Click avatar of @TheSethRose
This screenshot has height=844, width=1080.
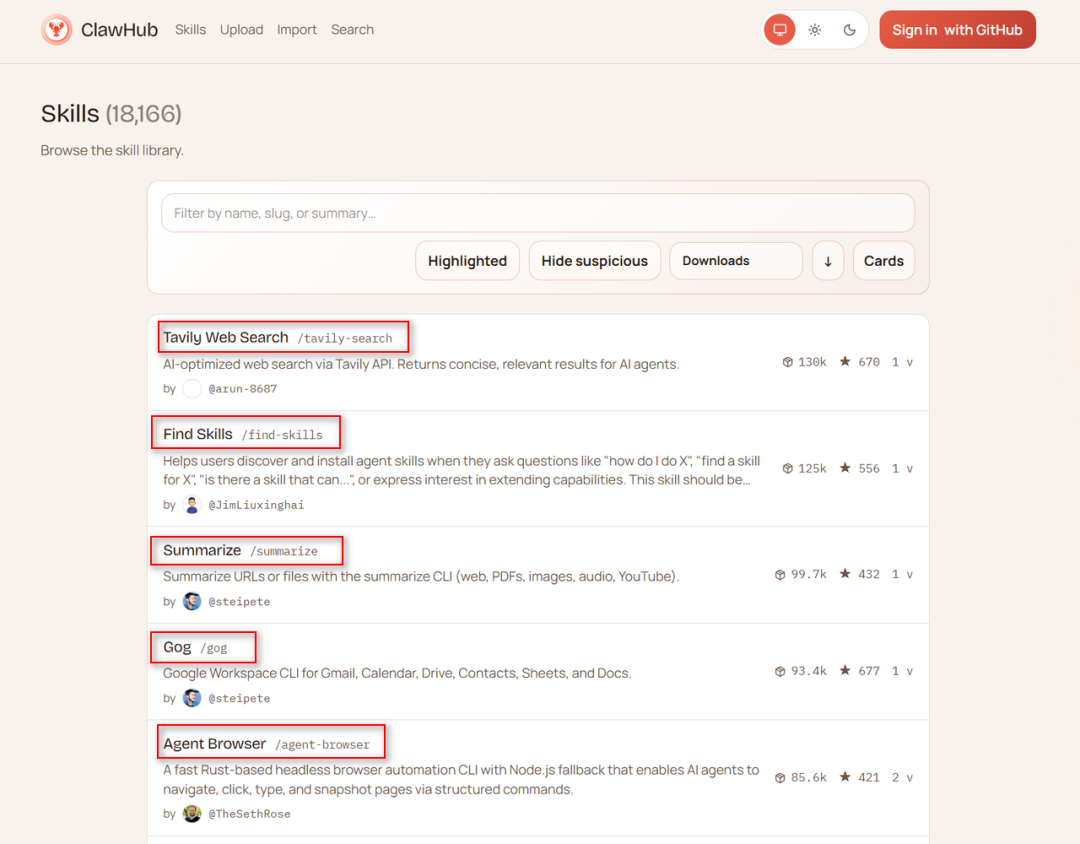tap(192, 814)
